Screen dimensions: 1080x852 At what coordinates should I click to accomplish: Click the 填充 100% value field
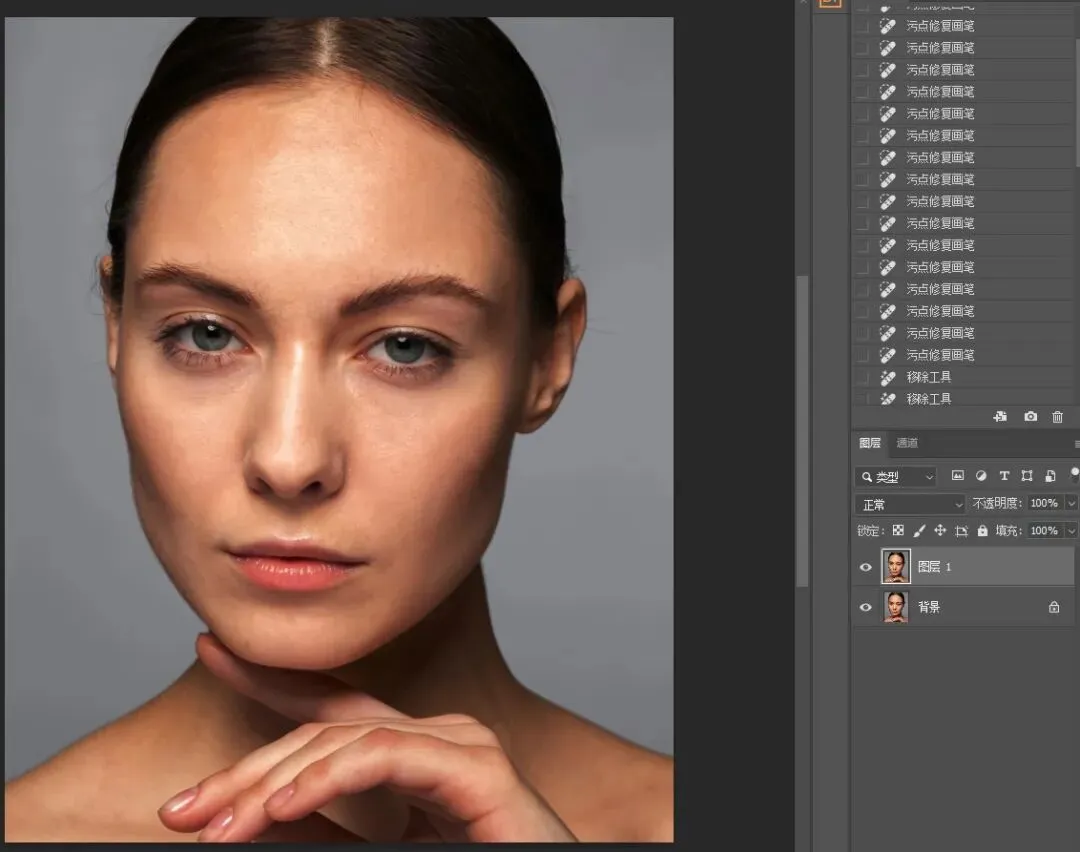[1043, 531]
